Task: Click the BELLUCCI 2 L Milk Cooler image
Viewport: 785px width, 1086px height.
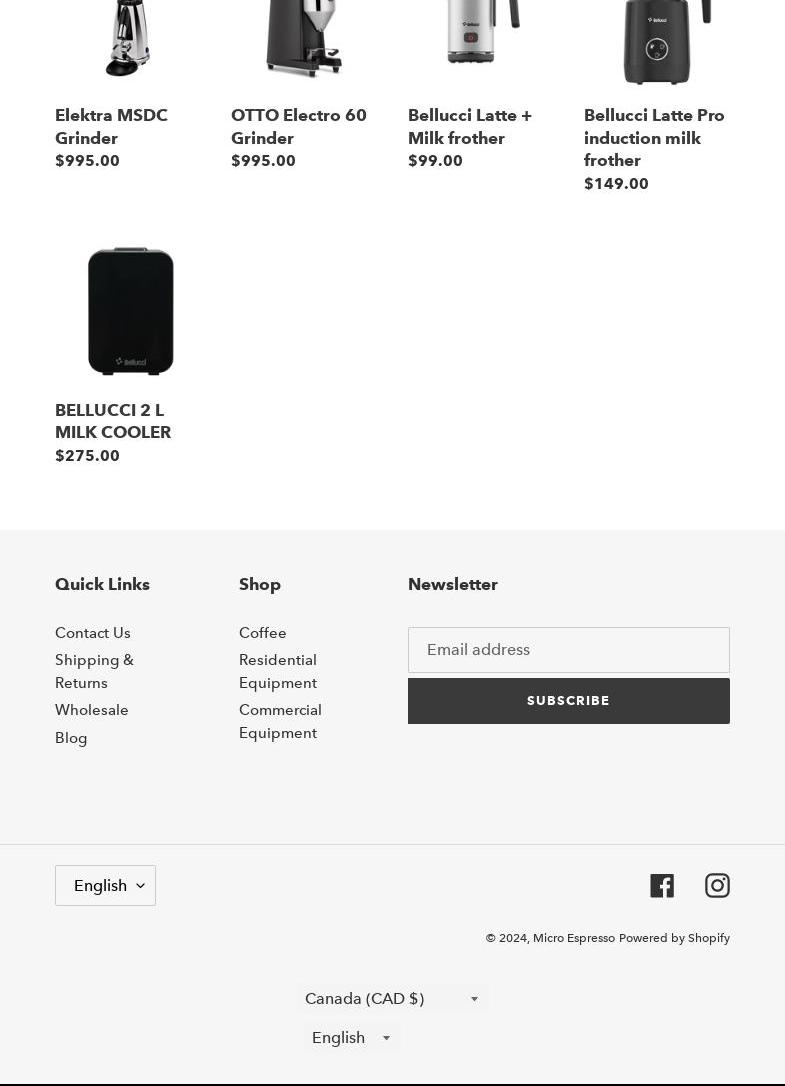Action: 130,310
